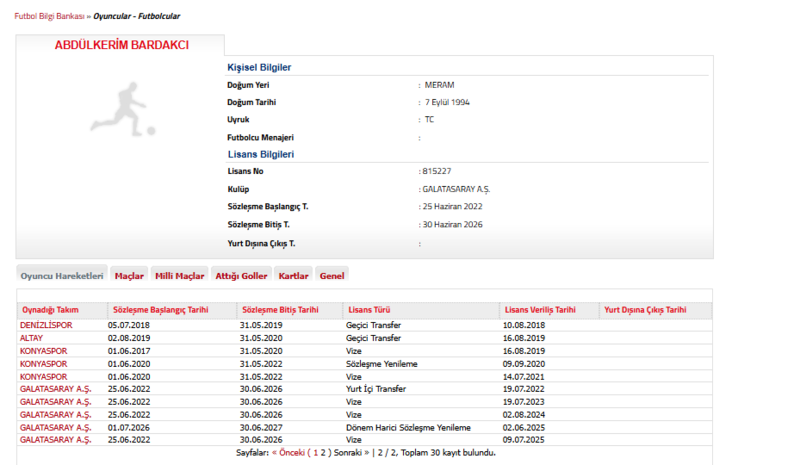This screenshot has width=800, height=465.
Task: Jump to page 1 in pagination
Action: [314, 452]
